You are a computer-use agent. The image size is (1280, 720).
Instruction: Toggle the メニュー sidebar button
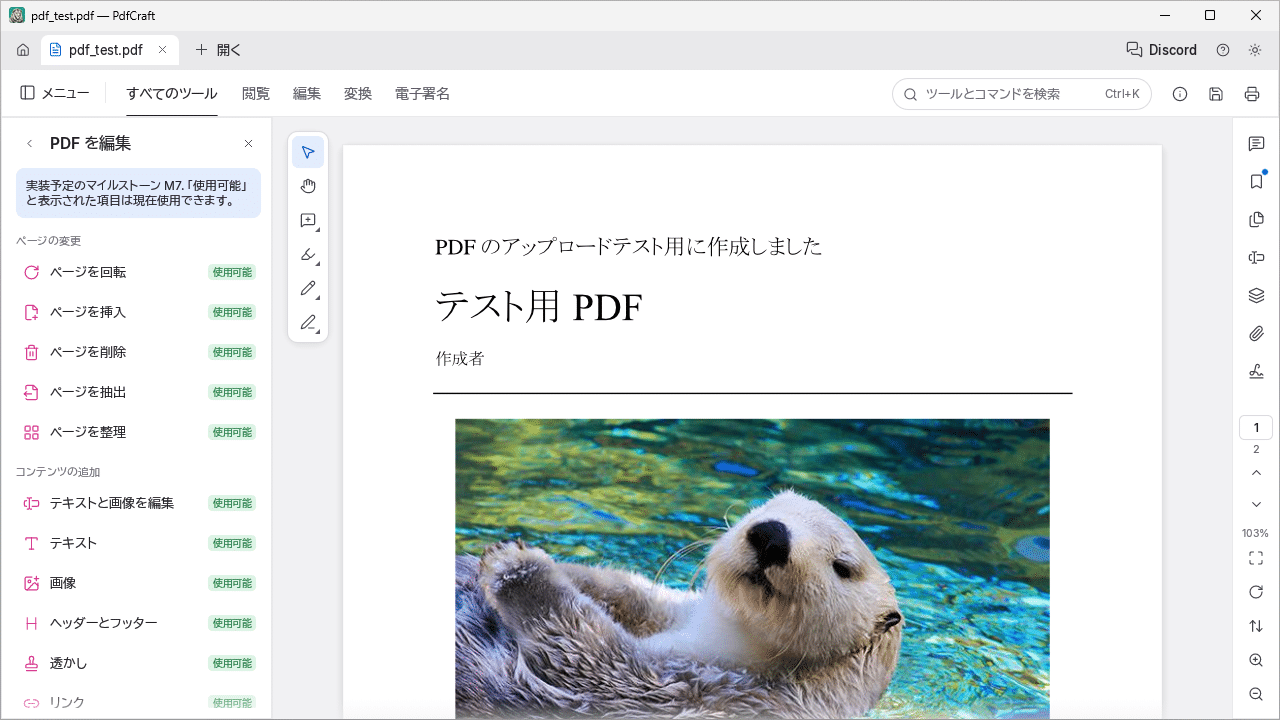[54, 94]
